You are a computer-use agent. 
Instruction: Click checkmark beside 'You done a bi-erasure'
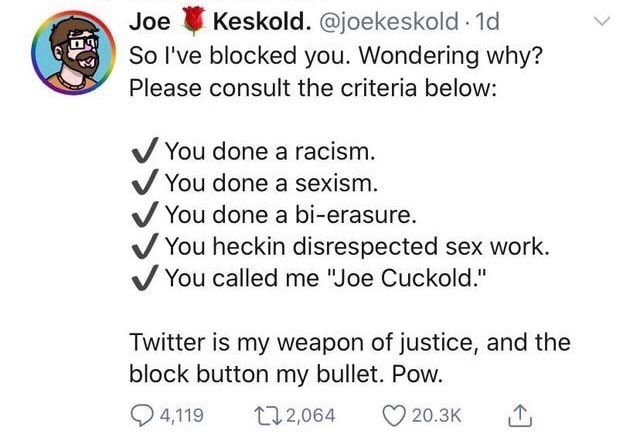[x=143, y=214]
